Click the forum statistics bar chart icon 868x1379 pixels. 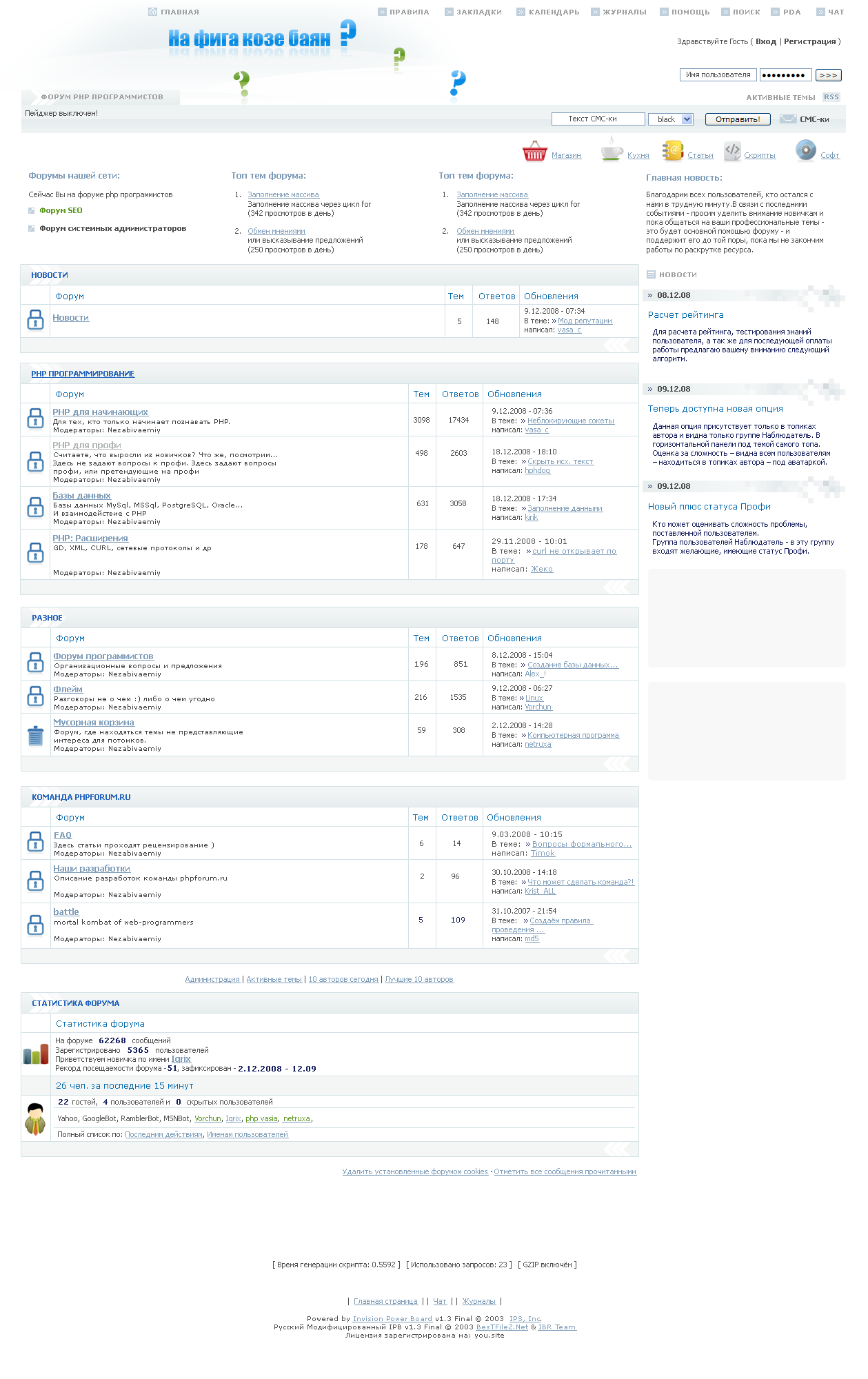(36, 1054)
